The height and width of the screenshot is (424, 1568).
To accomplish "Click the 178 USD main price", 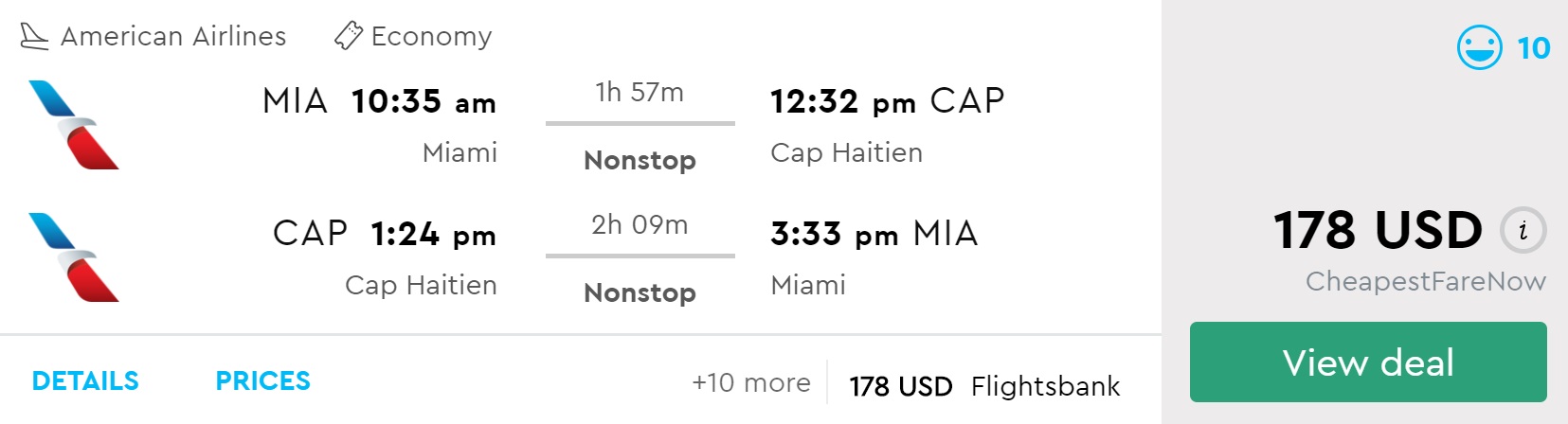I will [1378, 230].
